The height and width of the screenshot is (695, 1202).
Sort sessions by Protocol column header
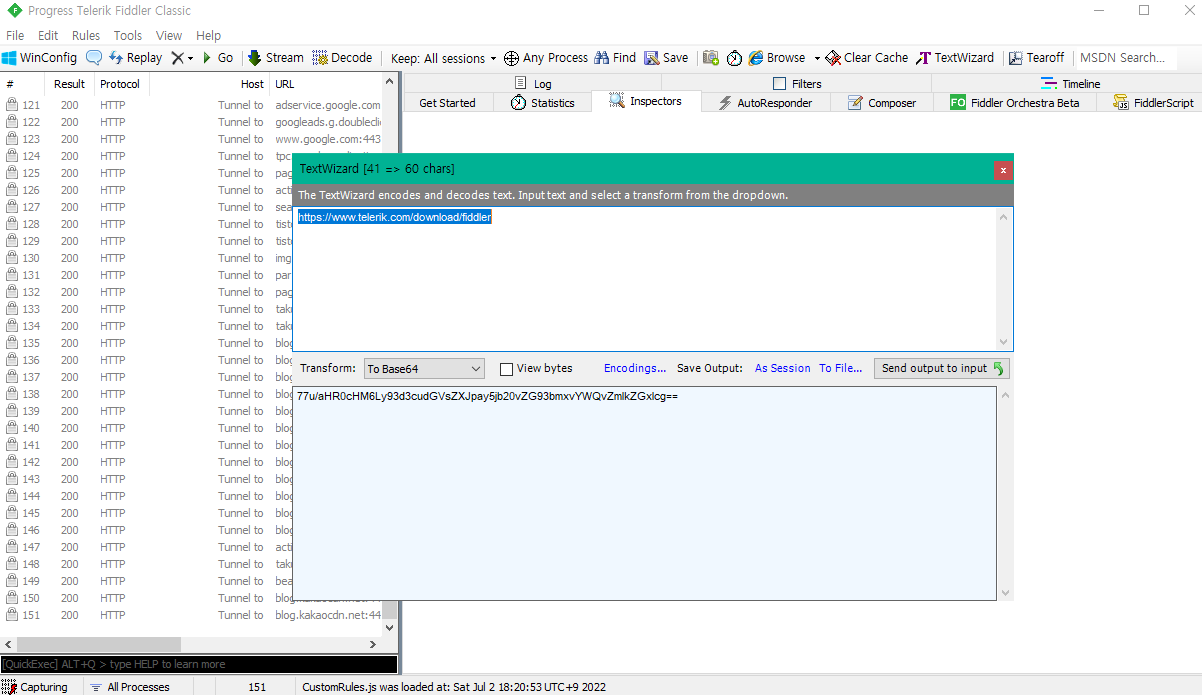click(120, 84)
